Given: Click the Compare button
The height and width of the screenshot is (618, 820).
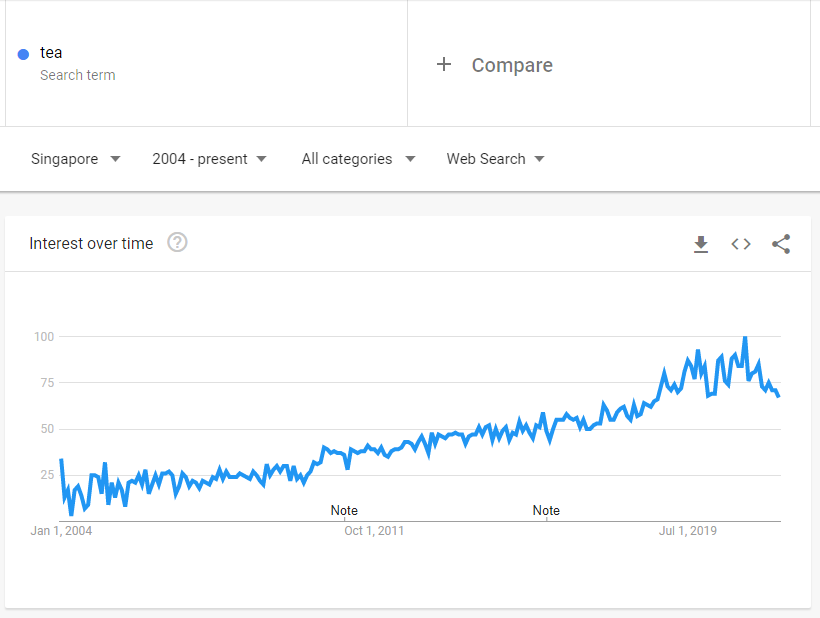Looking at the screenshot, I should coord(511,65).
